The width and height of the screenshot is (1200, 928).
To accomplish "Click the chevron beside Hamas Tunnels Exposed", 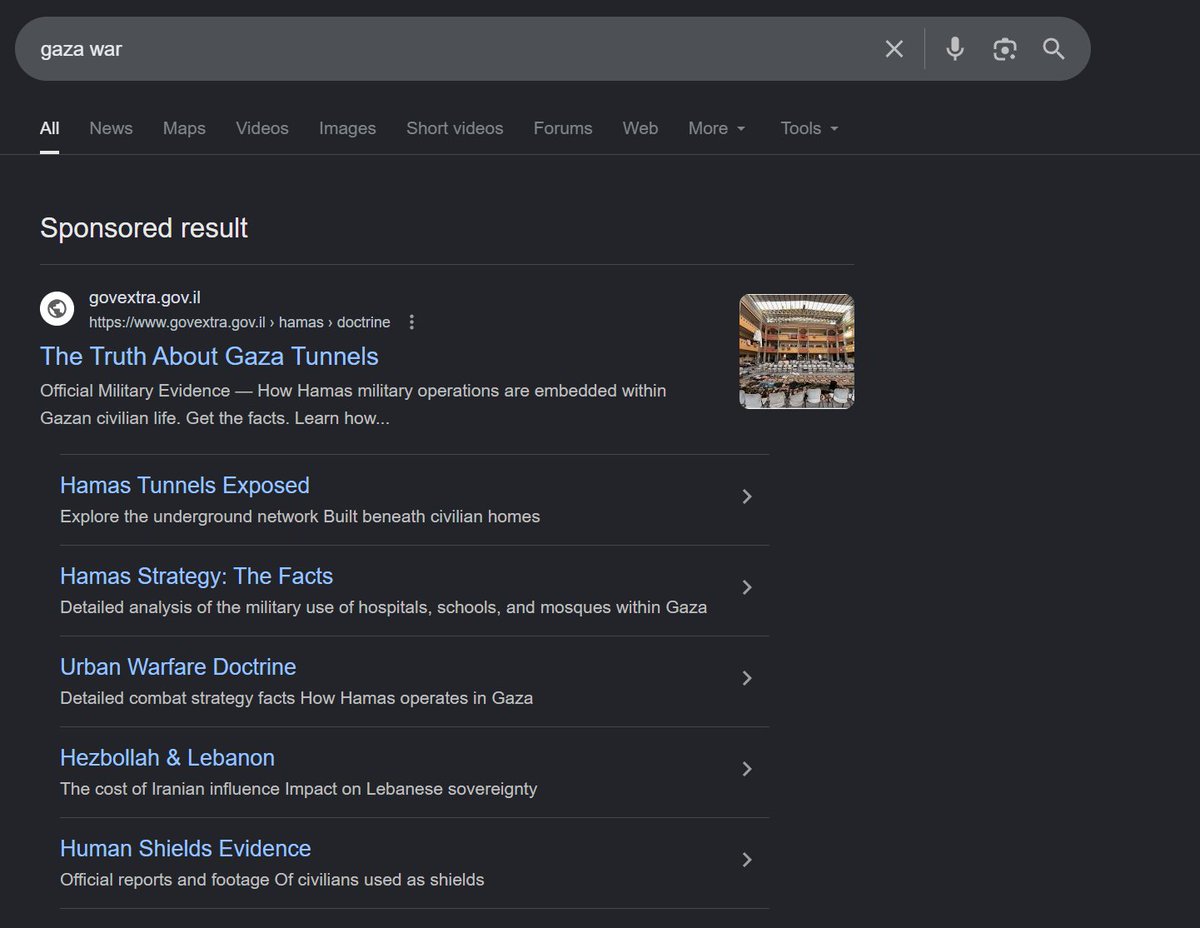I will (x=747, y=497).
